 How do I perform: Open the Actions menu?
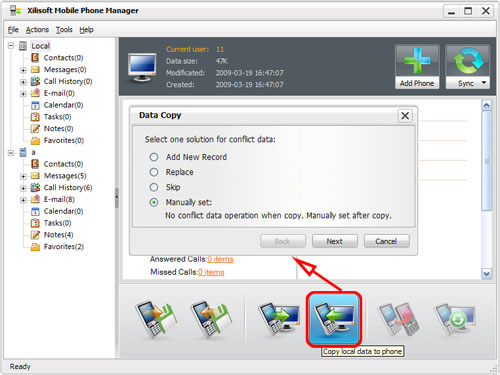pyautogui.click(x=37, y=30)
